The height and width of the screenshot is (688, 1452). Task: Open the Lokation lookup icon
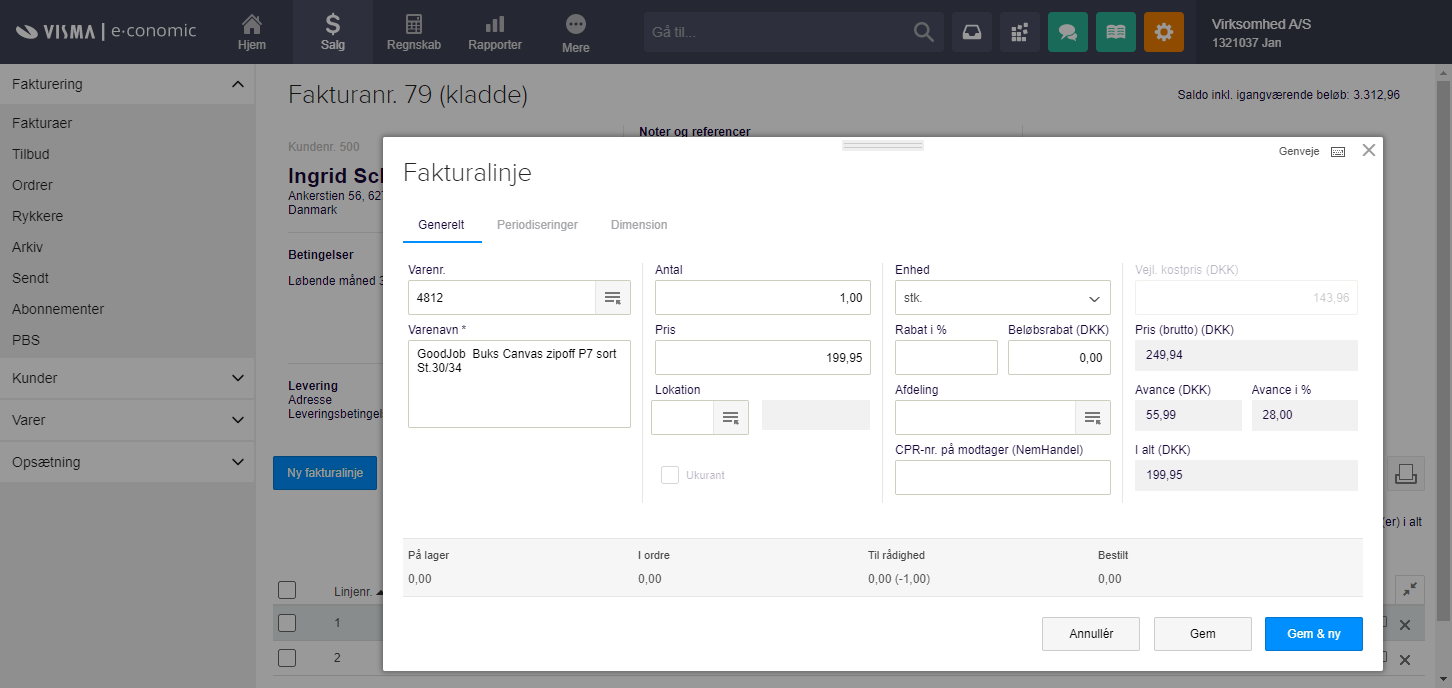[x=730, y=417]
